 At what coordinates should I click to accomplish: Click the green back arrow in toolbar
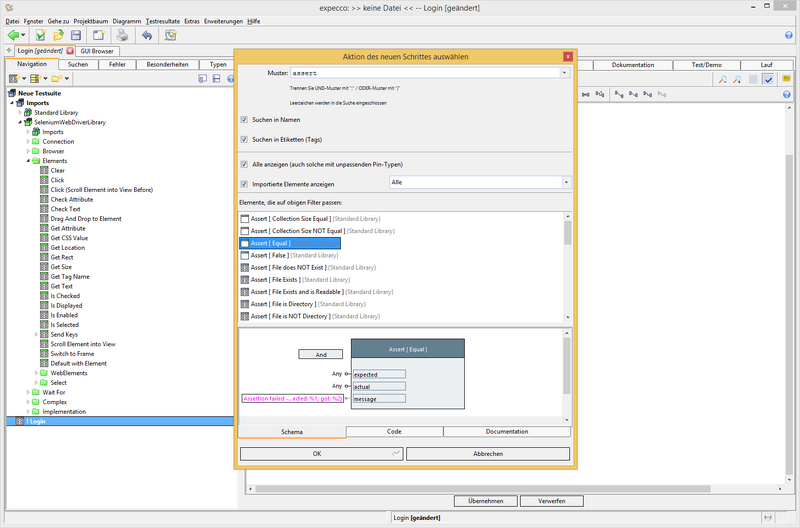[x=14, y=35]
